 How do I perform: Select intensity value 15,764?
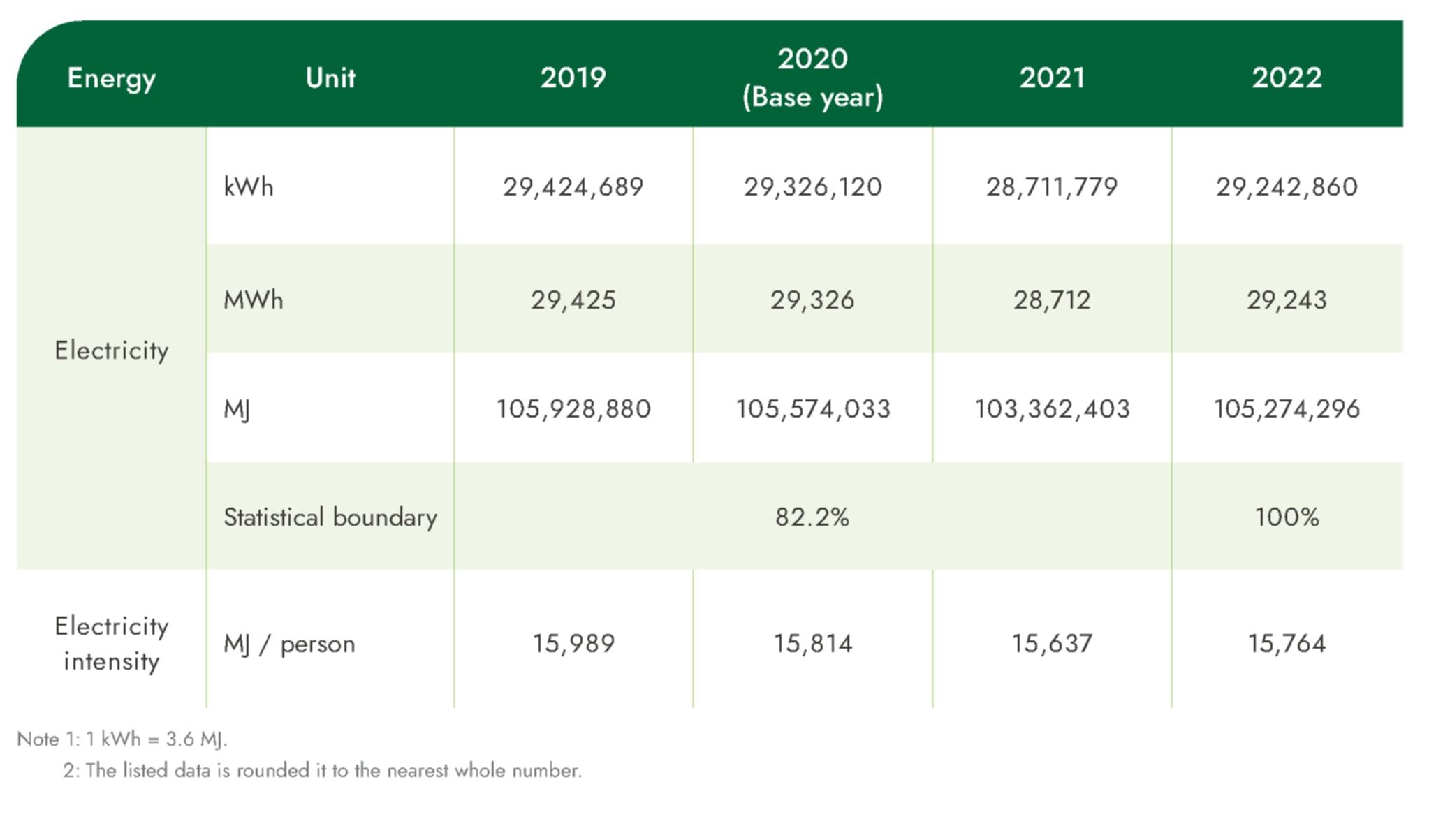pyautogui.click(x=1287, y=644)
